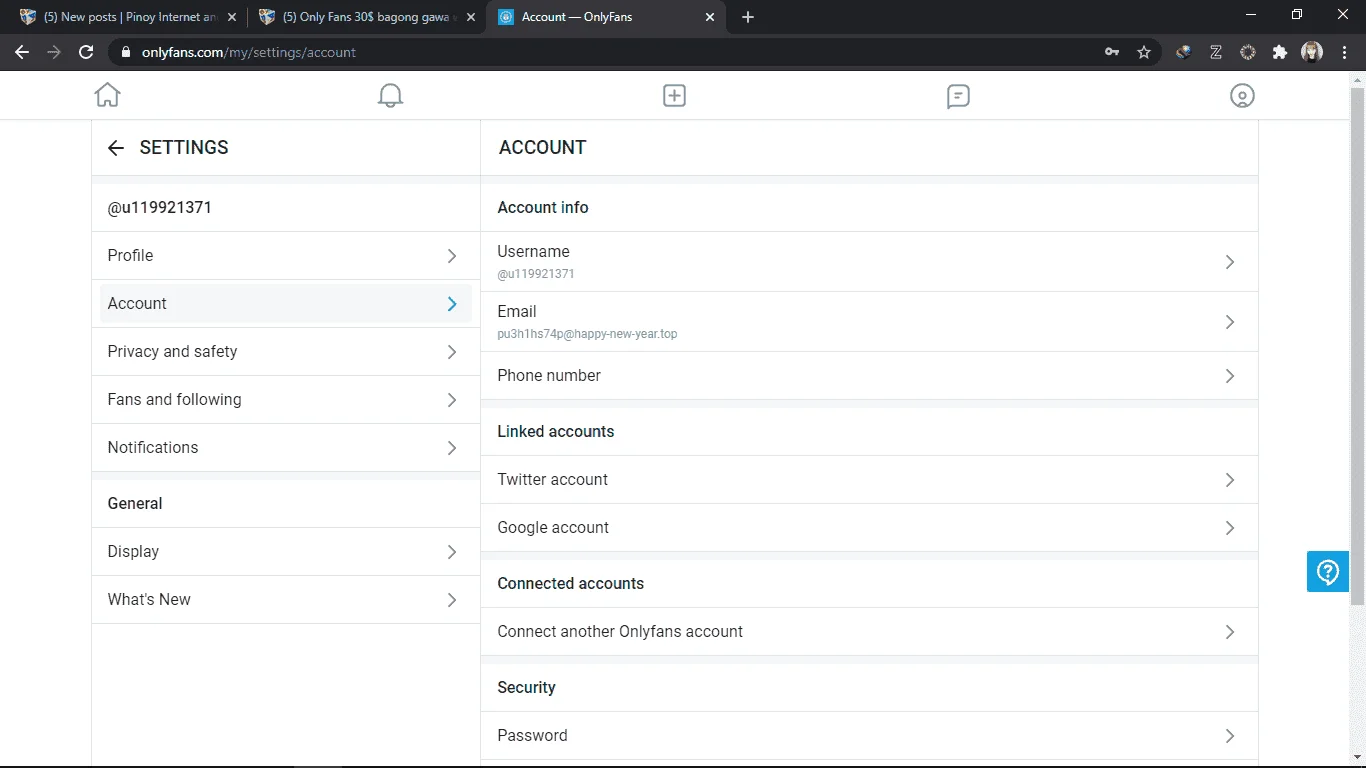This screenshot has height=768, width=1366.
Task: Close the Only Fans 30$ tab
Action: [x=471, y=17]
